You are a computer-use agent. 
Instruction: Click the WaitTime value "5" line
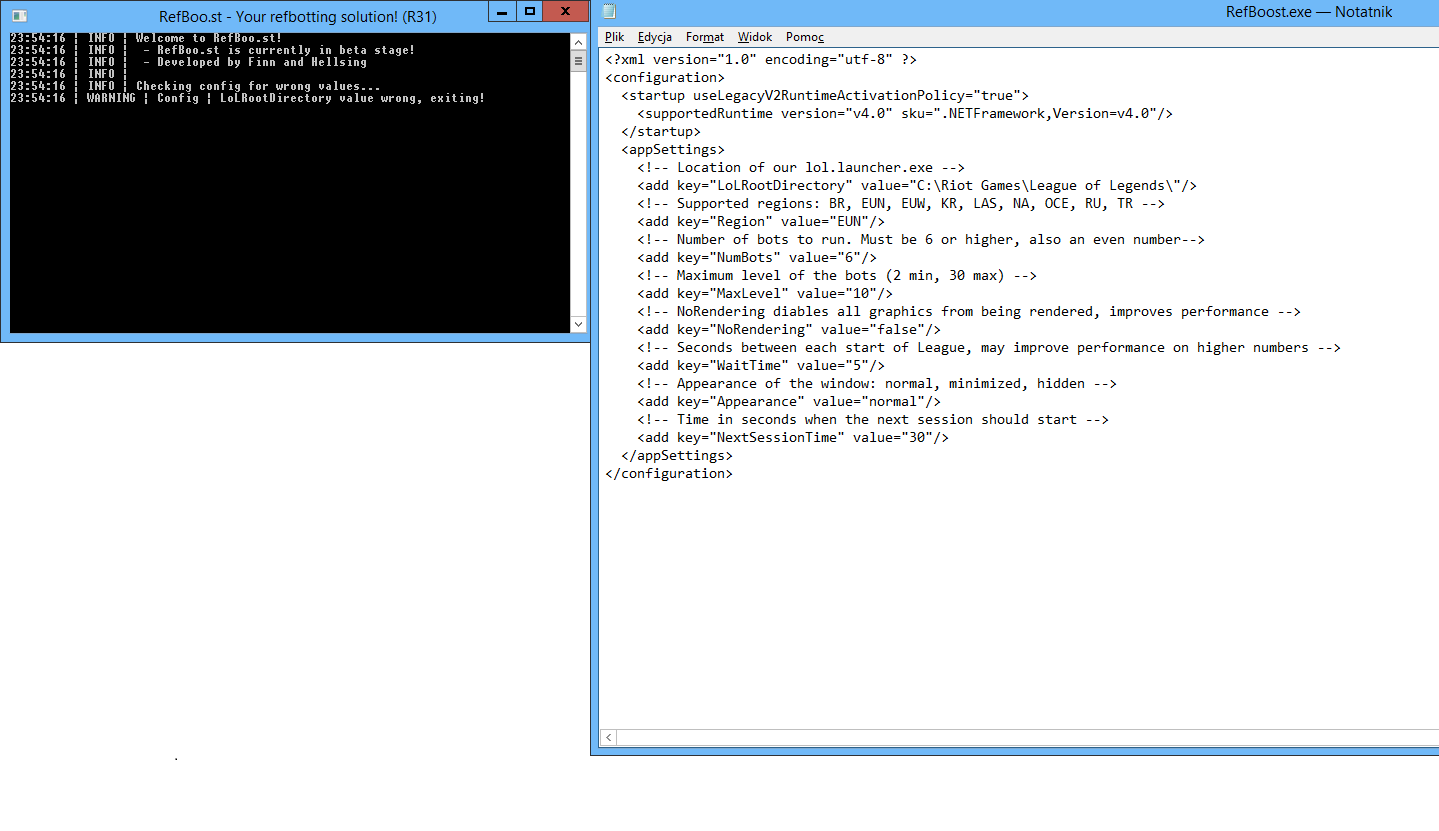click(761, 366)
